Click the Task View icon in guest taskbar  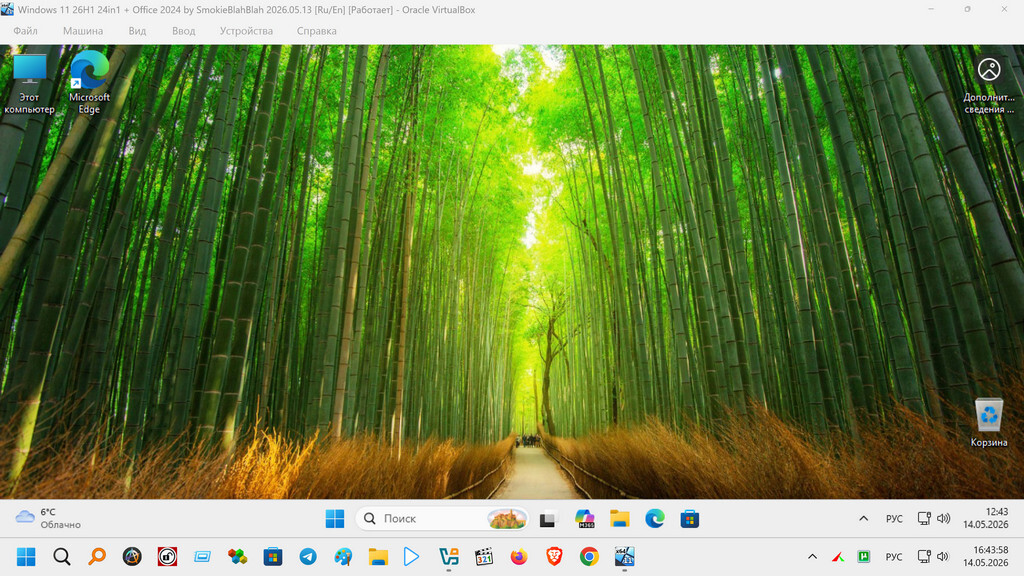pos(548,519)
